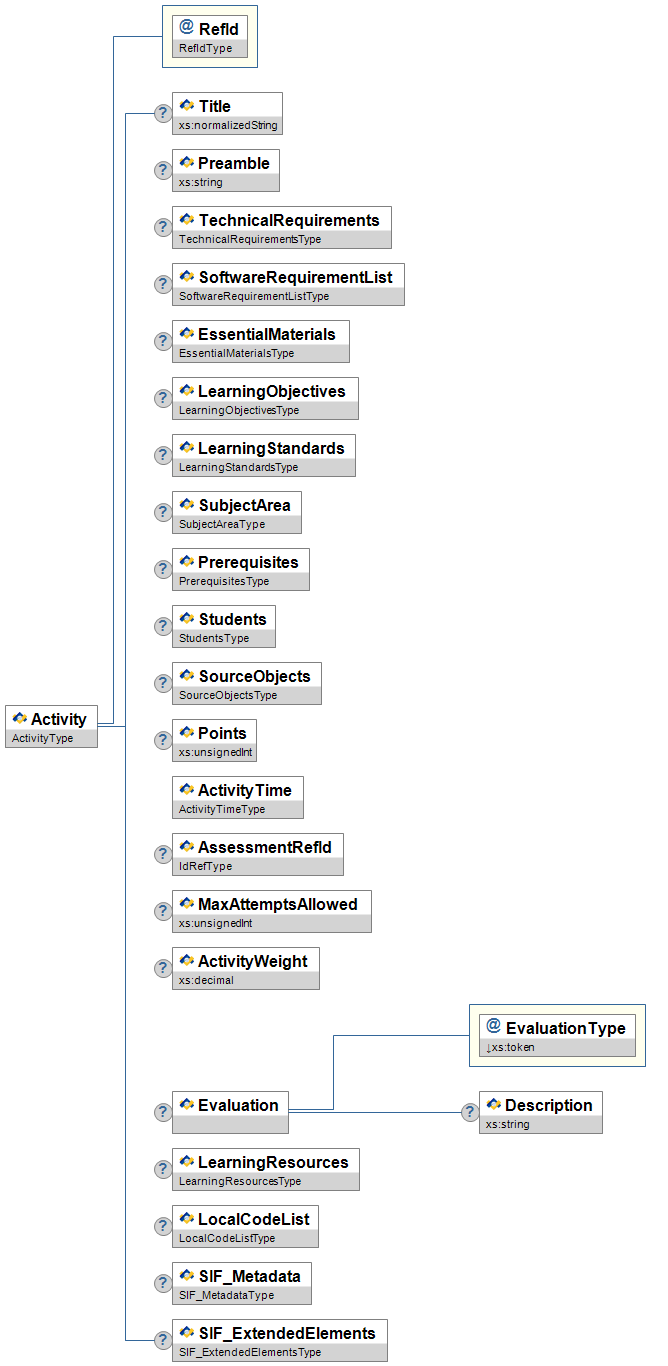Click the question mark icon beside SIF_ExtendedElements

(x=162, y=1340)
